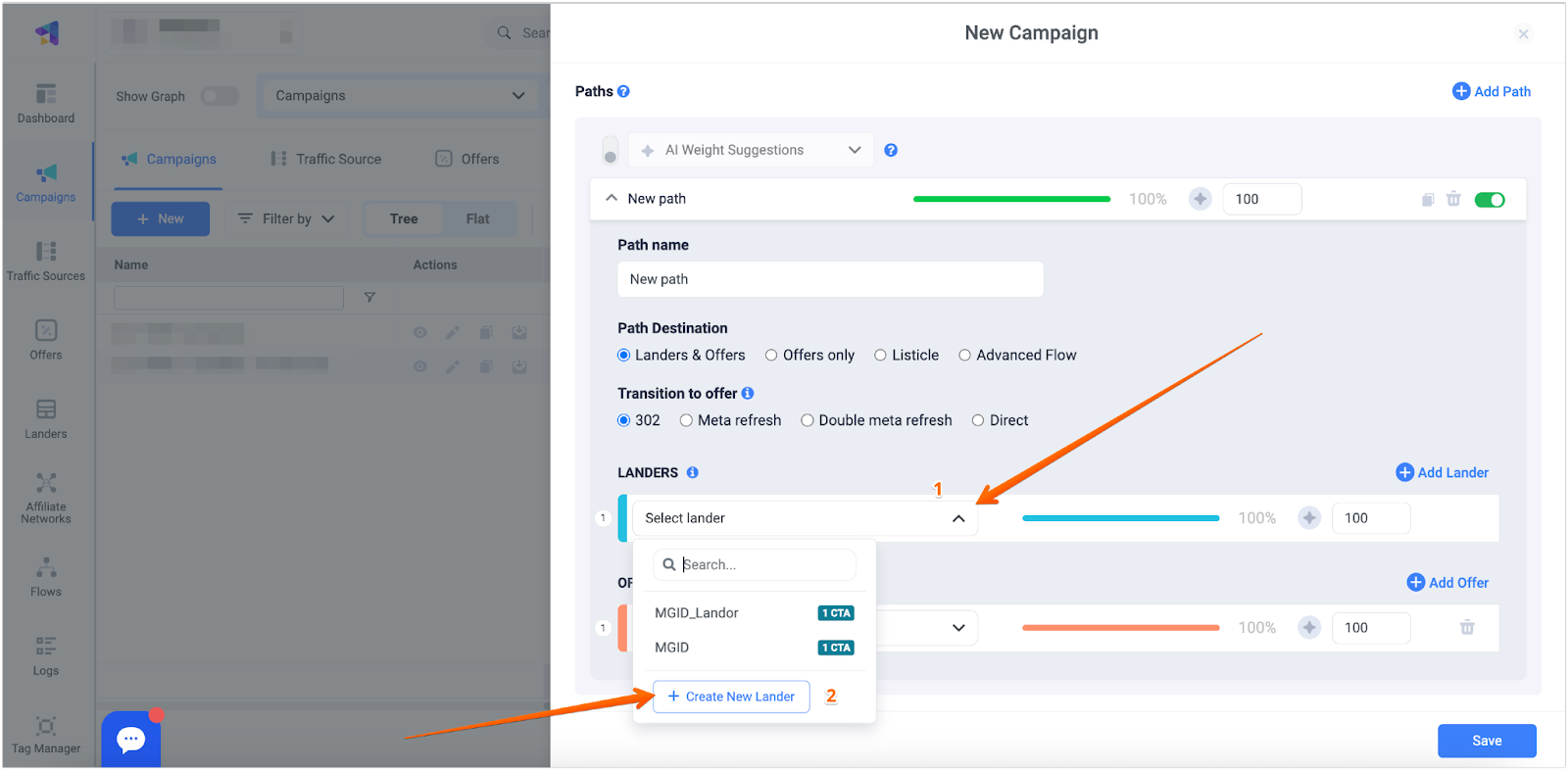Screen dimensions: 1568x770
Task: Open the Landers sidebar icon
Action: pos(46,418)
